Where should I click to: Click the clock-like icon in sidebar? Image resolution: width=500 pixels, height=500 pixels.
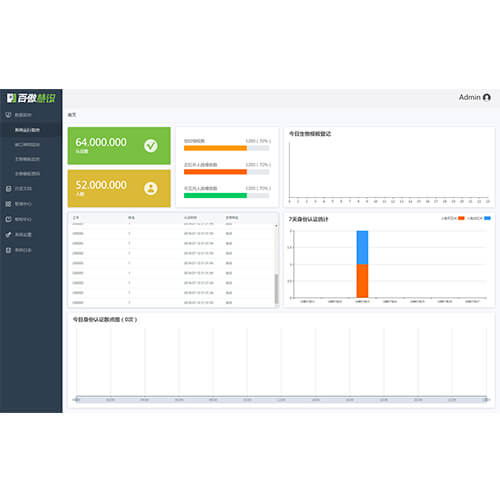tap(9, 219)
